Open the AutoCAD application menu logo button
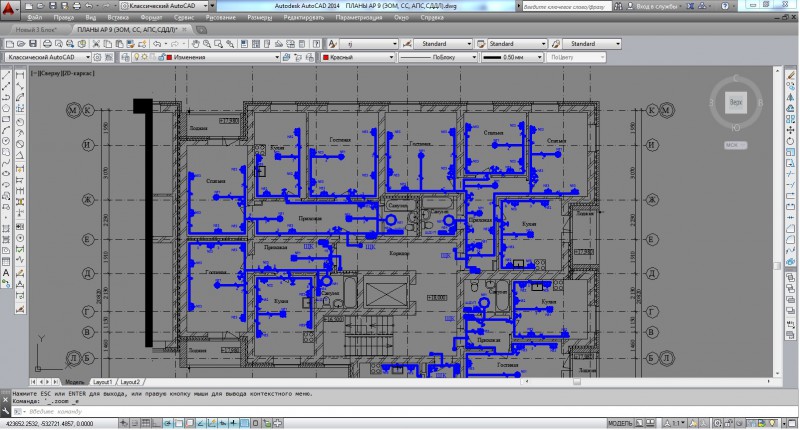The width and height of the screenshot is (800, 430). click(9, 9)
